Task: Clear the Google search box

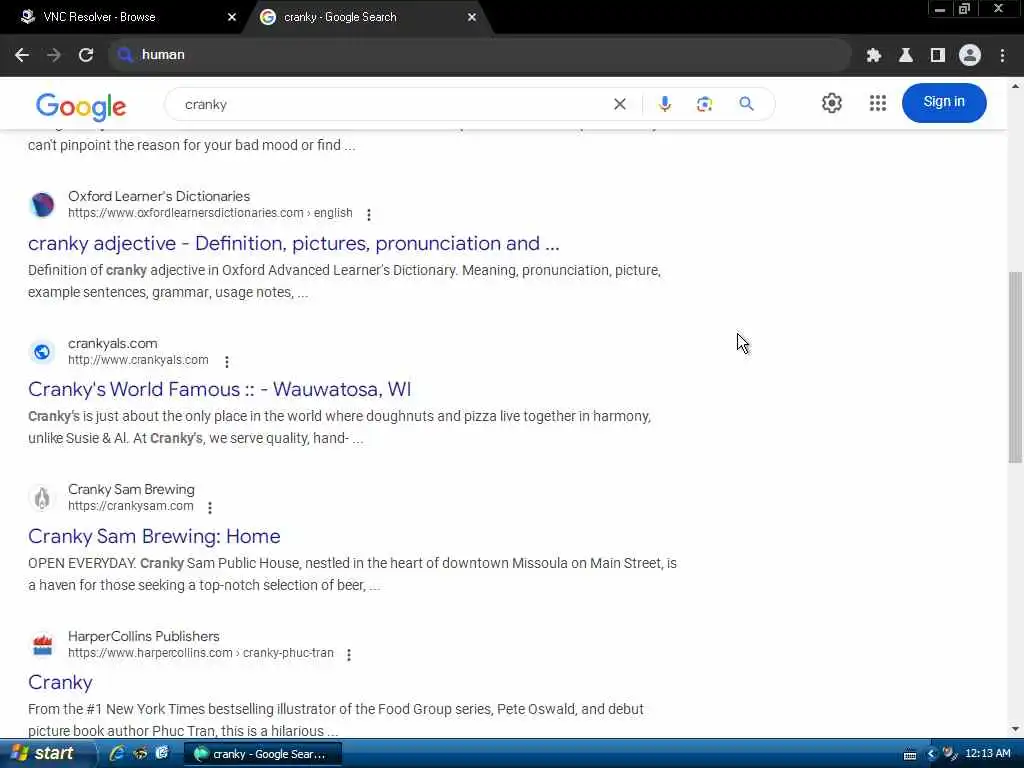Action: (x=620, y=104)
